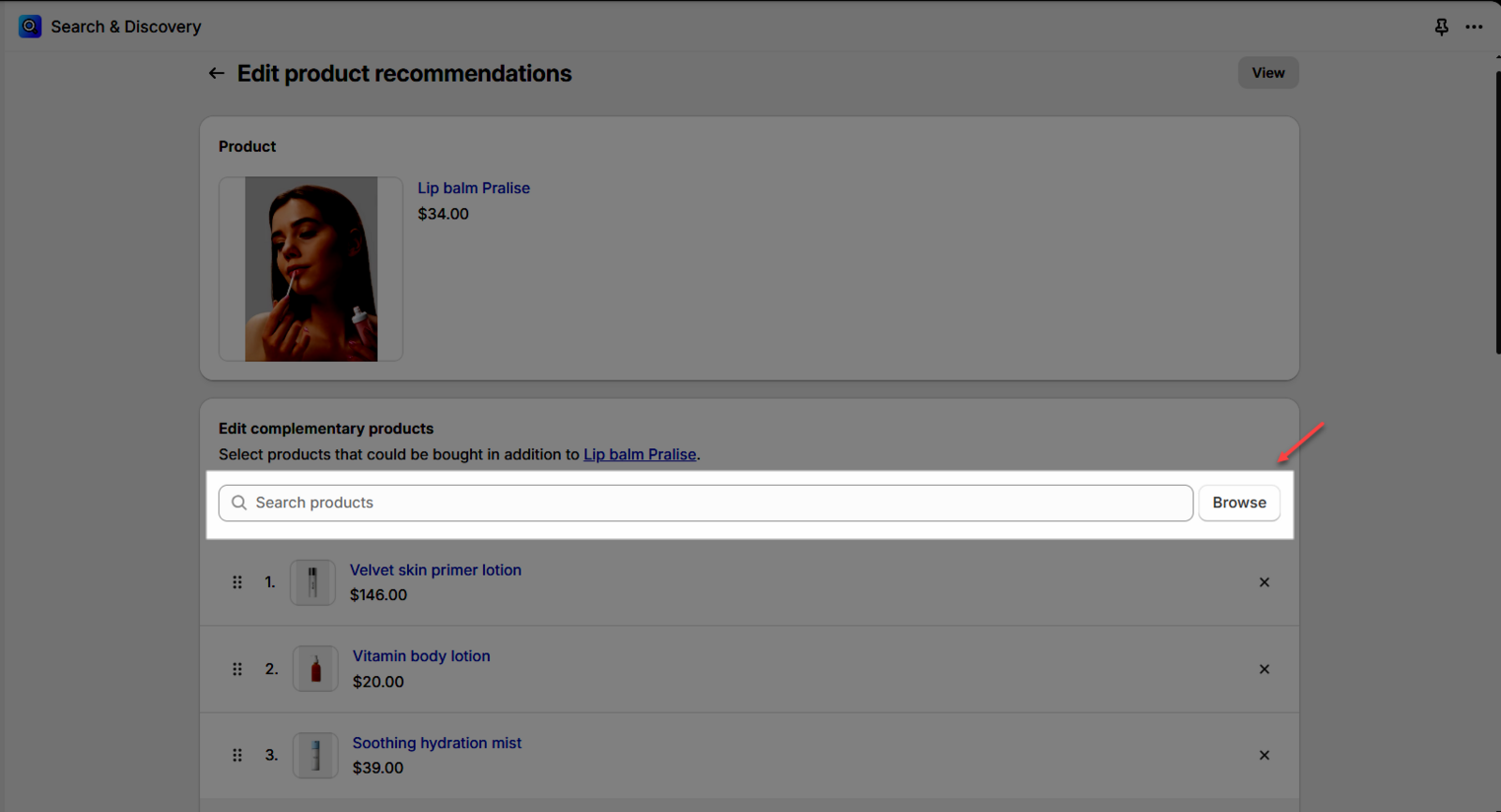
Task: Click the Search & Discovery app icon
Action: point(30,26)
